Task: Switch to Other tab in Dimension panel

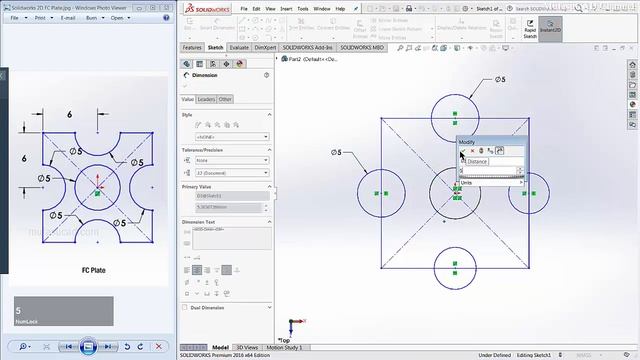Action: [x=225, y=99]
